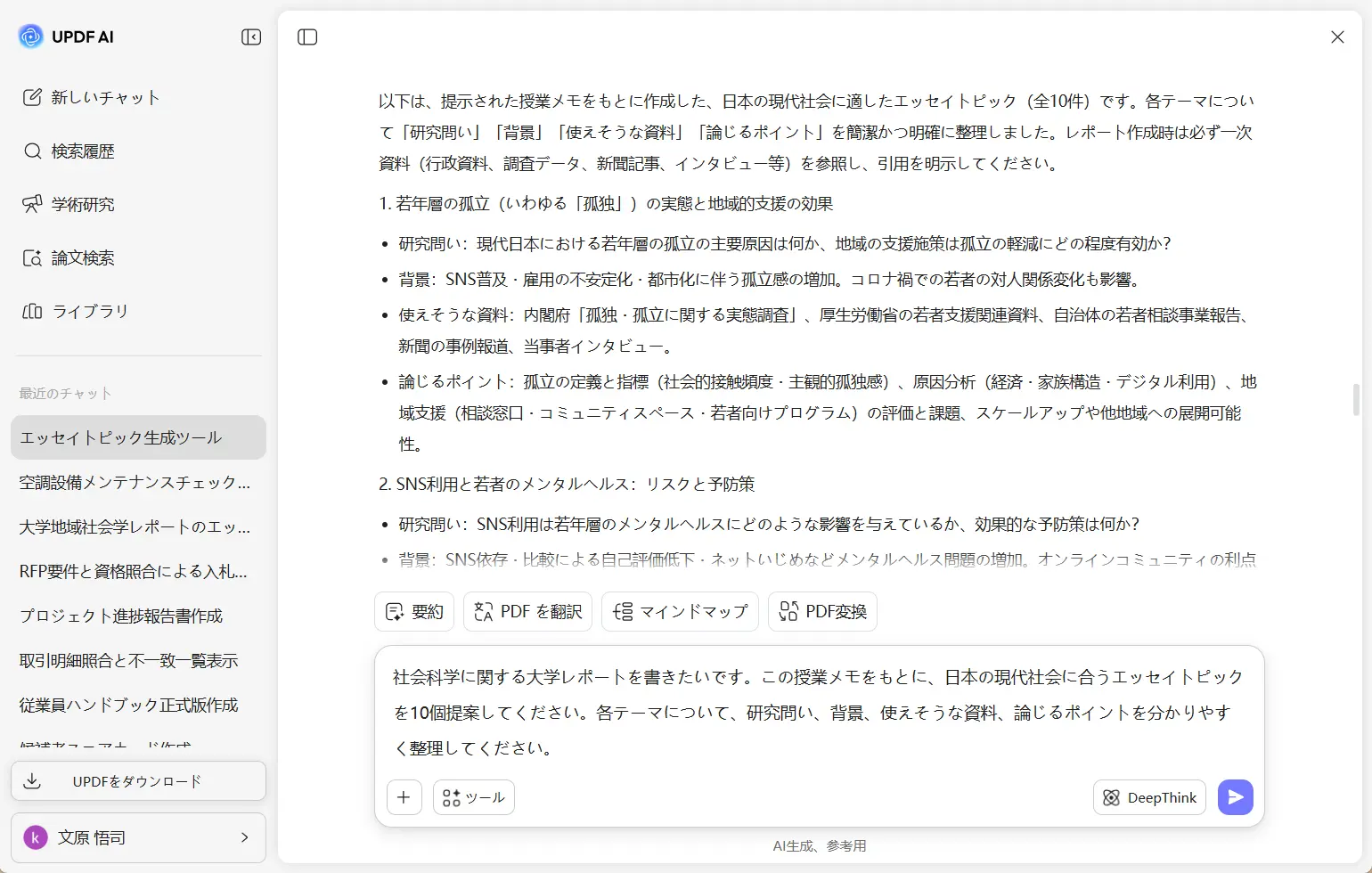This screenshot has height=873, width=1372.
Task: Focus the message input text box
Action: point(819,712)
